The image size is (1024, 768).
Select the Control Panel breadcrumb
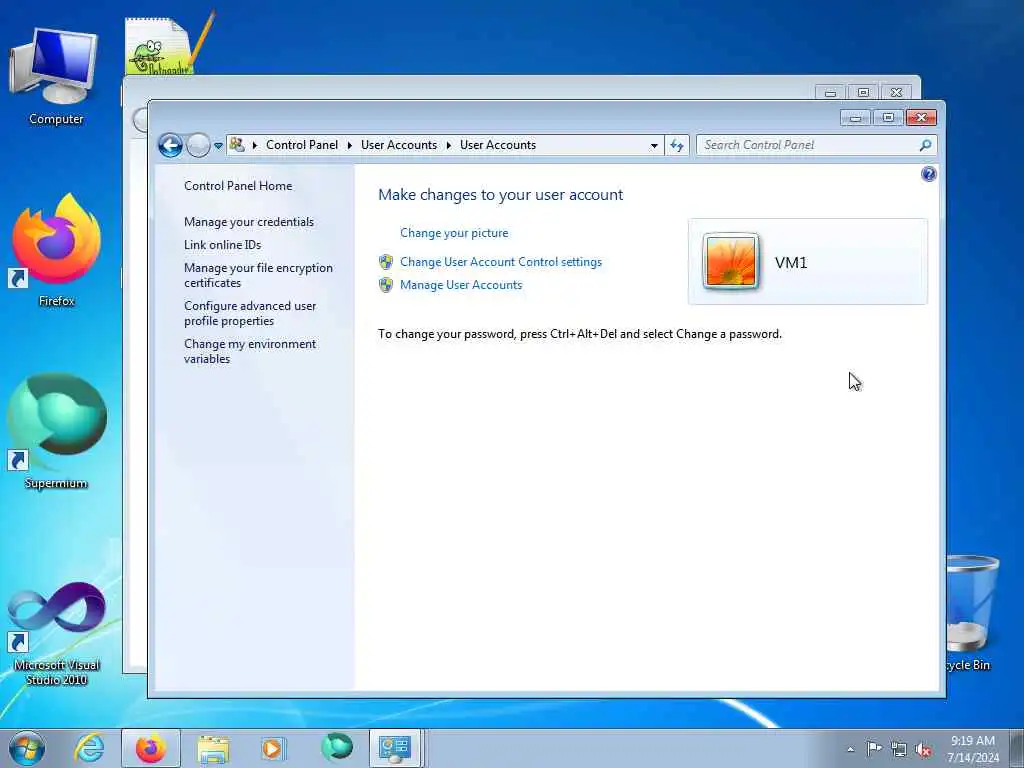click(x=302, y=145)
